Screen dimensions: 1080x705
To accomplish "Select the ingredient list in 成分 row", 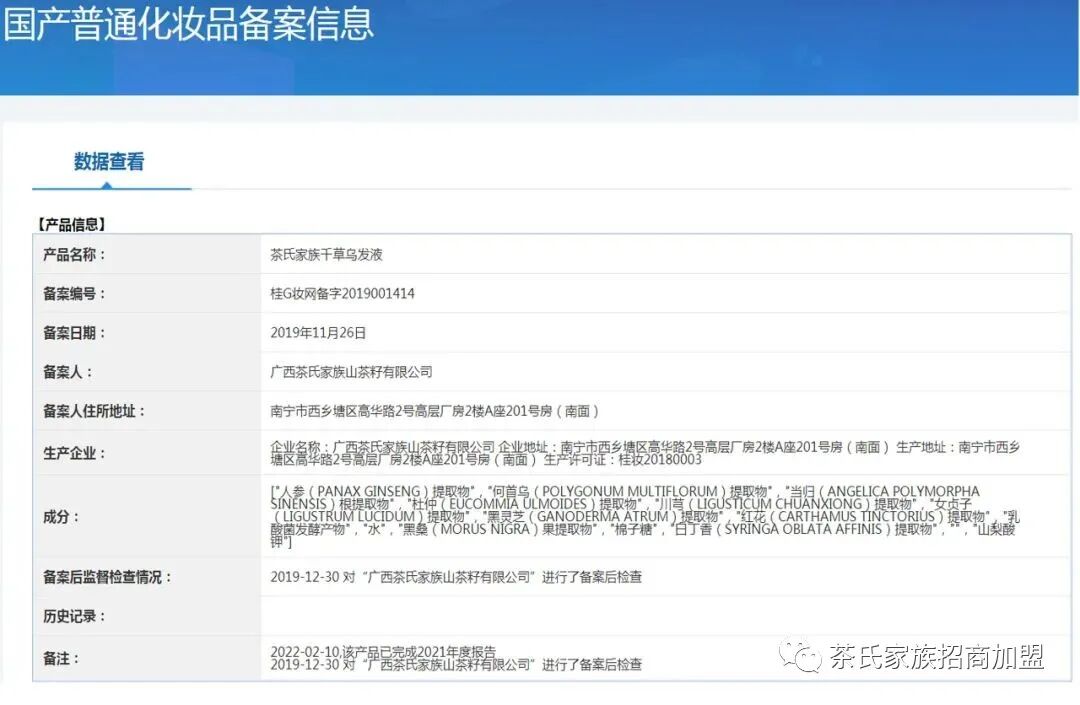I will pyautogui.click(x=645, y=516).
